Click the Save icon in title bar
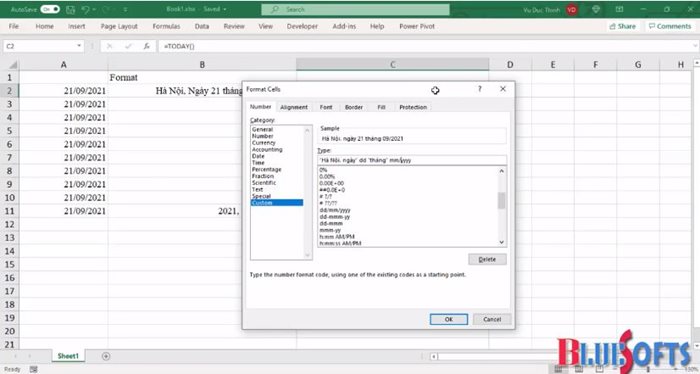Image resolution: width=700 pixels, height=374 pixels. pyautogui.click(x=70, y=9)
